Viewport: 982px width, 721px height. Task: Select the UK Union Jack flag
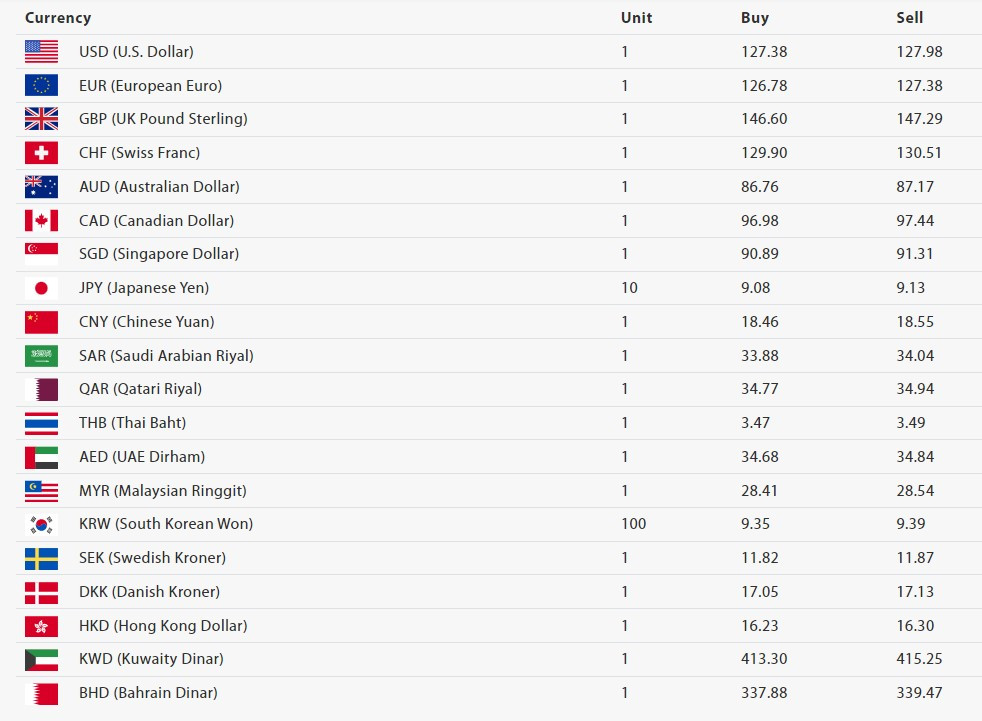(41, 119)
